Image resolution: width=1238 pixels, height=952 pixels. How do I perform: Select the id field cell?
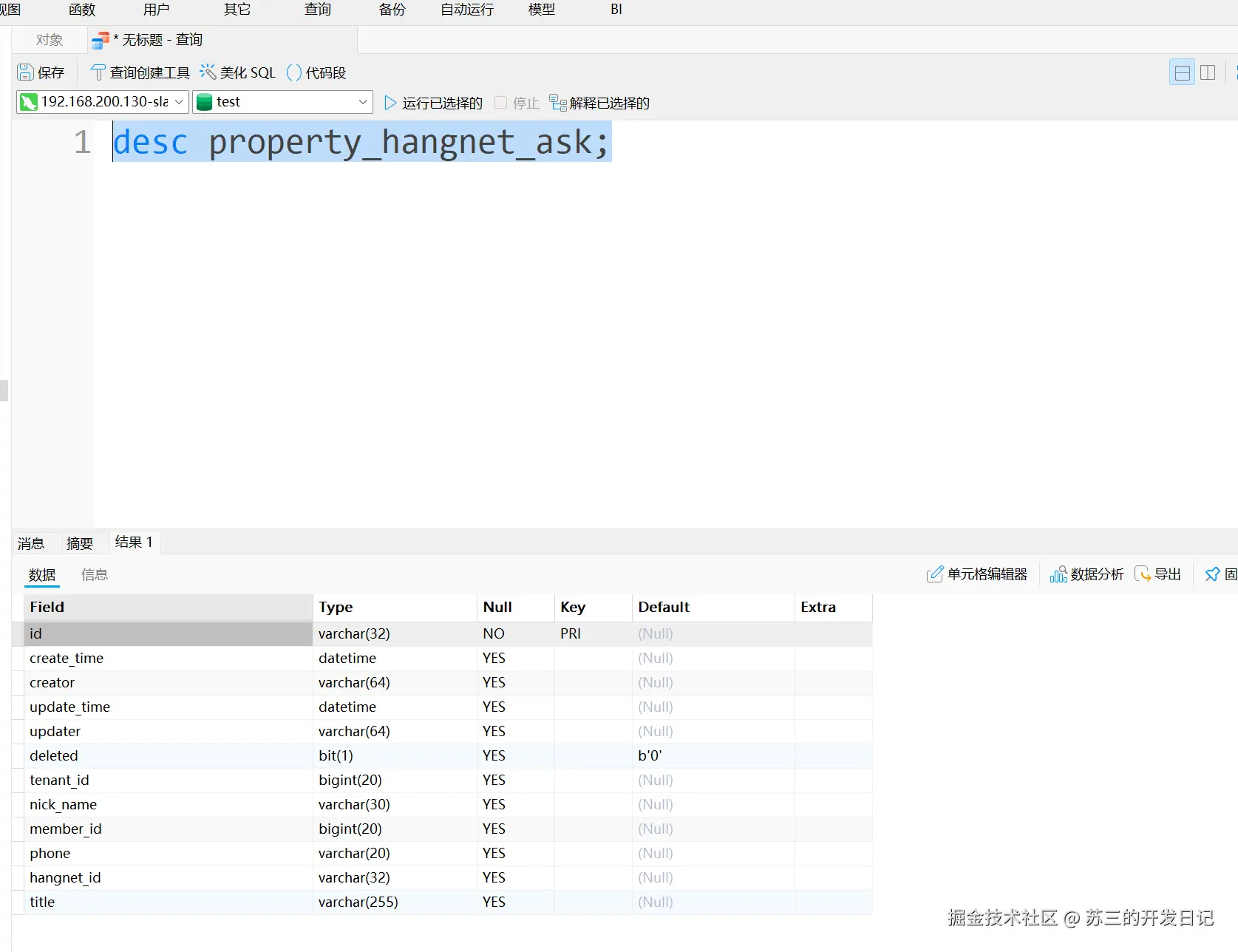(x=168, y=633)
